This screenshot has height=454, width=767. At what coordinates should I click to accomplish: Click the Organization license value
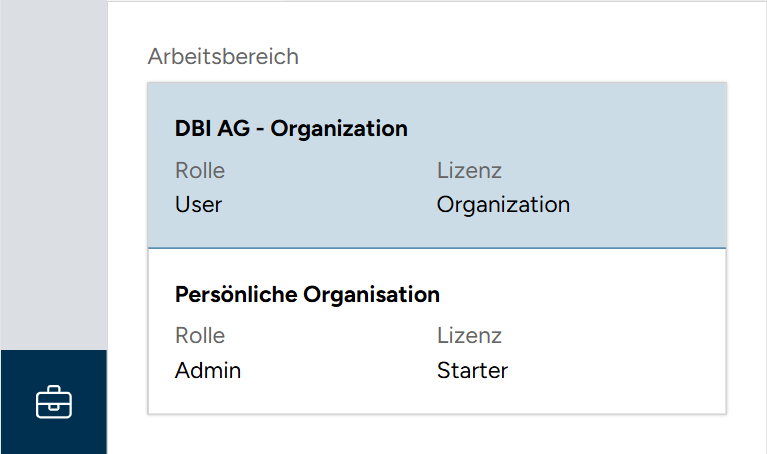[503, 204]
